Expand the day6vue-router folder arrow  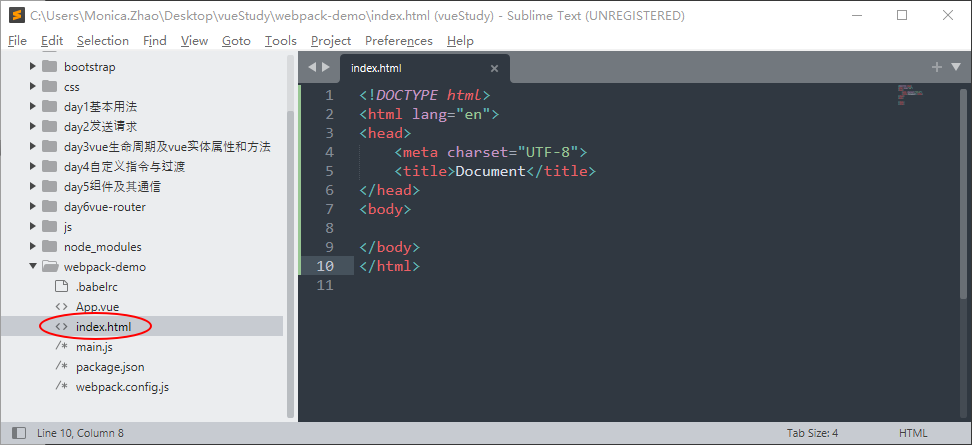[x=33, y=206]
